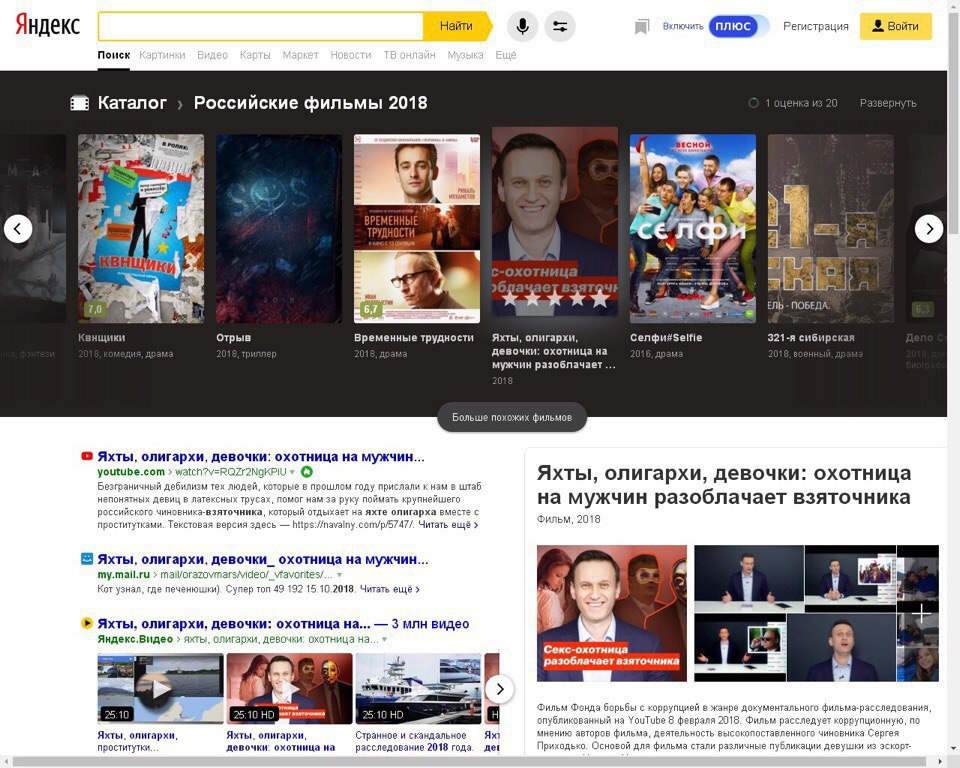Image resolution: width=960 pixels, height=768 pixels.
Task: Click the youtube.com green URL
Action: (131, 472)
